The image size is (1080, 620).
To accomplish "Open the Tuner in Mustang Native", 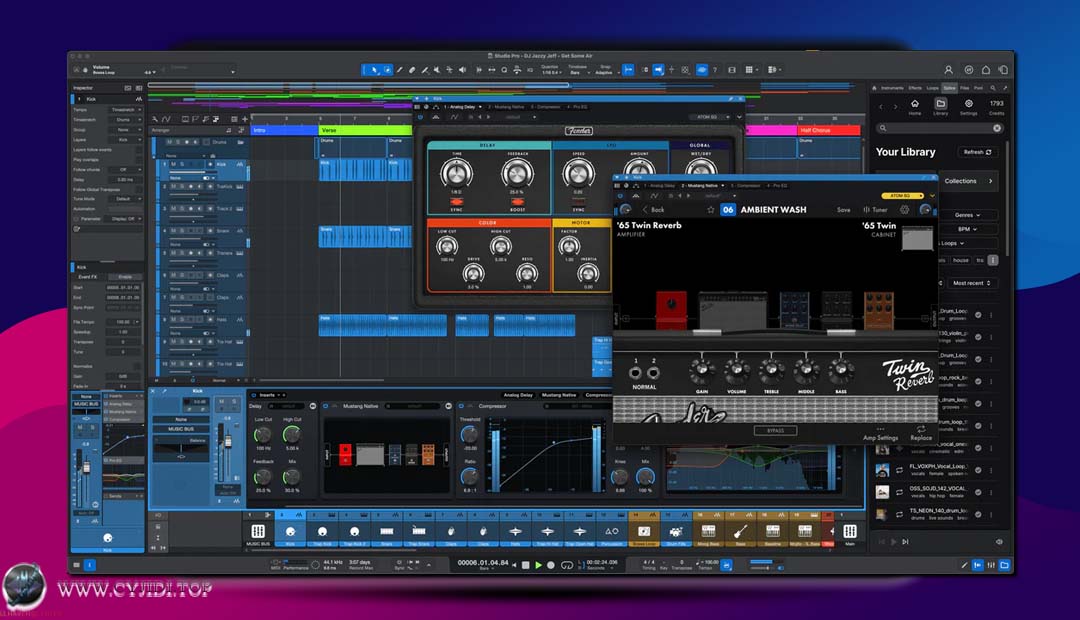I will point(876,210).
